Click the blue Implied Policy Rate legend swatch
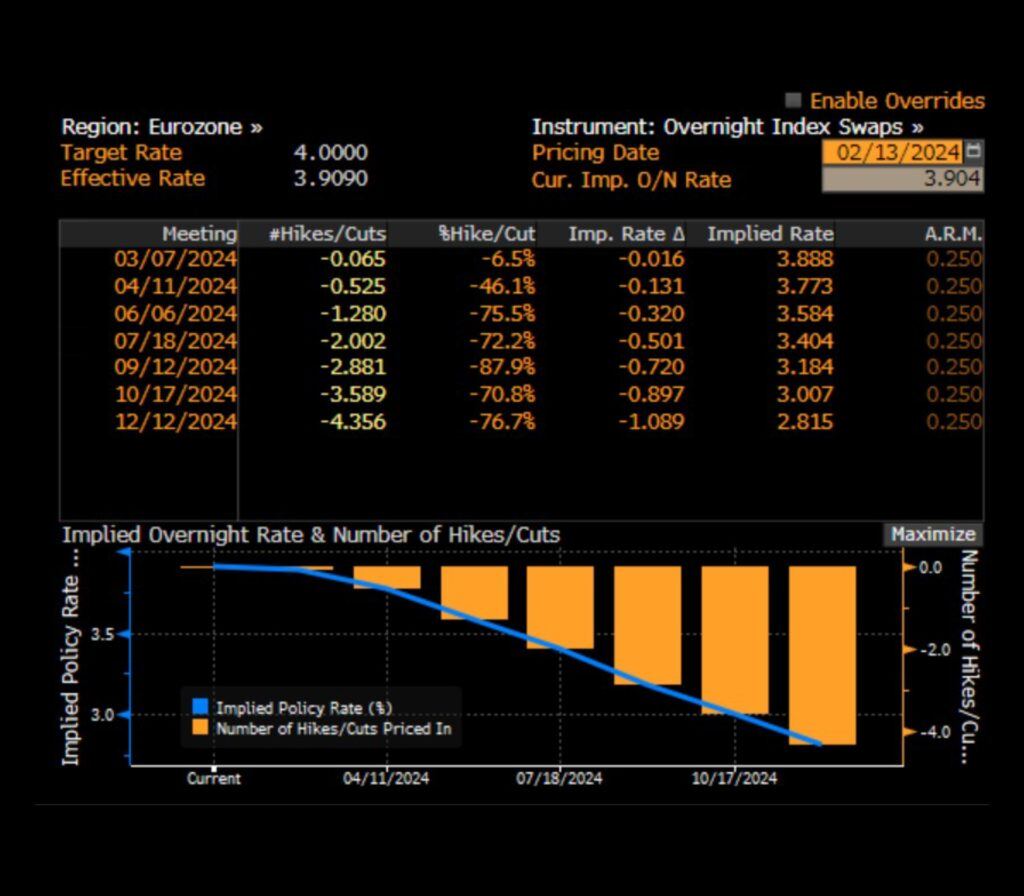Image resolution: width=1024 pixels, height=896 pixels. point(200,708)
